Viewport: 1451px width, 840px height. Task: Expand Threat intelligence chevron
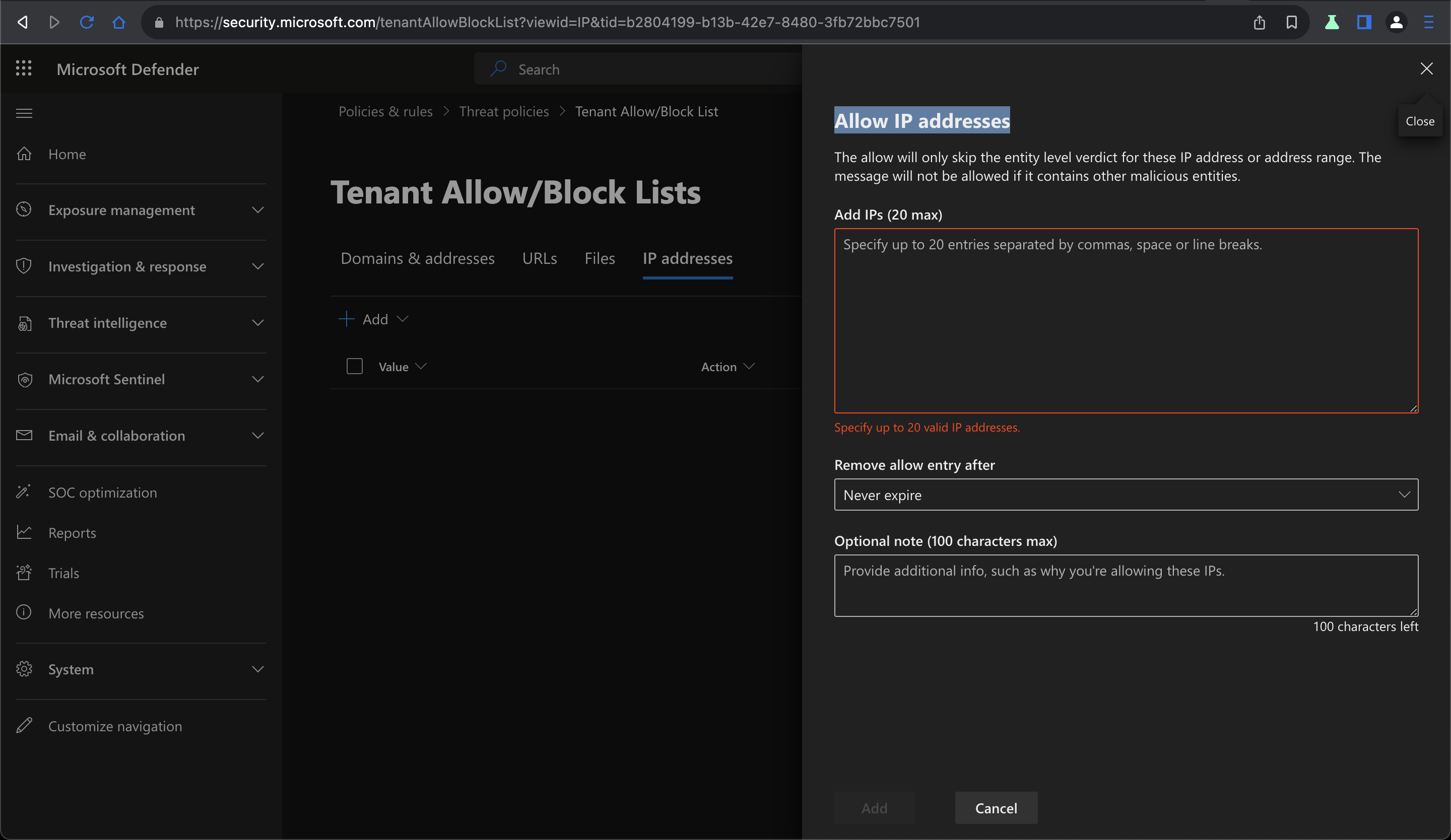coord(258,322)
